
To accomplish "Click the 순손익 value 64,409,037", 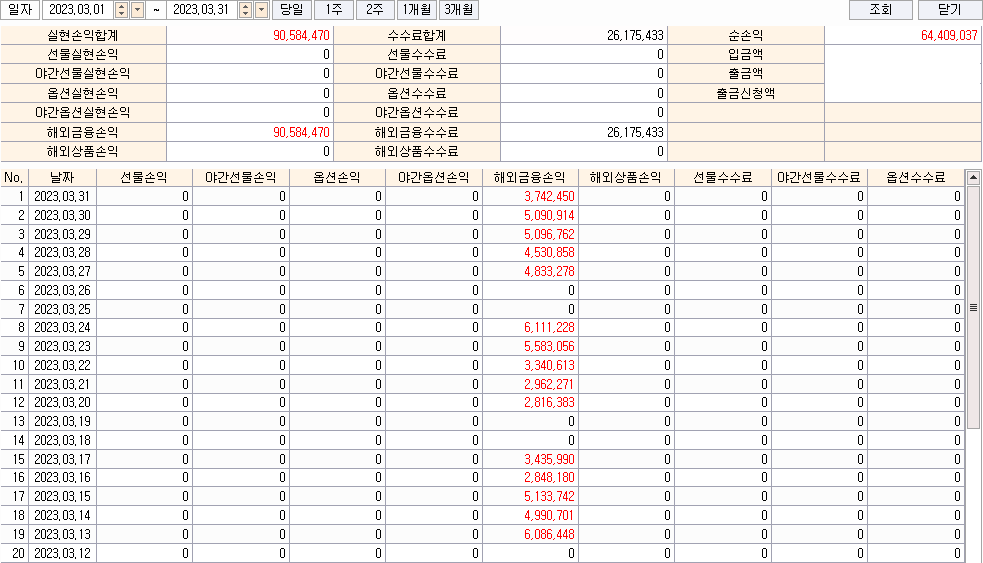I will (x=902, y=35).
